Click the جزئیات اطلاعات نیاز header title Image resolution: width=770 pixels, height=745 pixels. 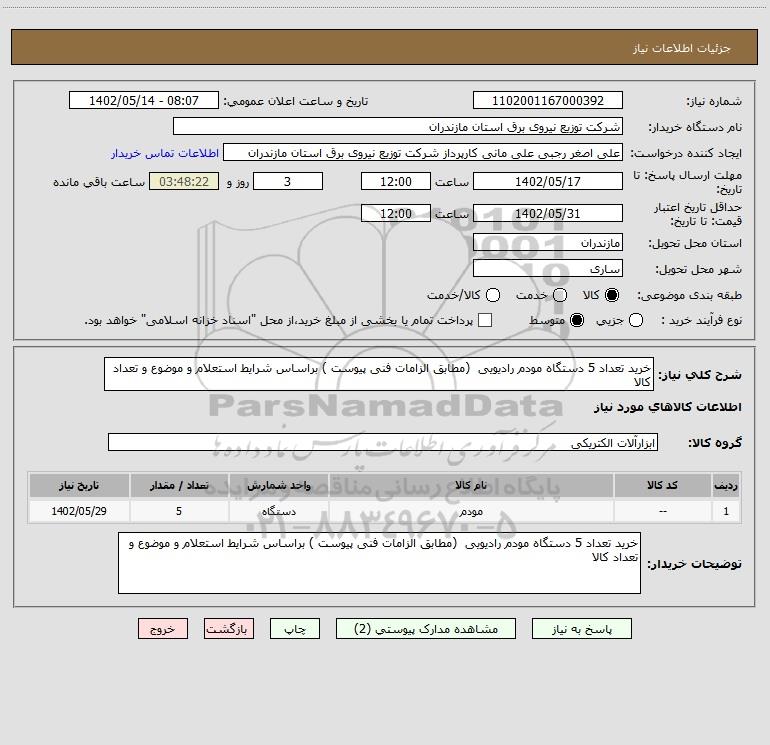click(x=681, y=48)
